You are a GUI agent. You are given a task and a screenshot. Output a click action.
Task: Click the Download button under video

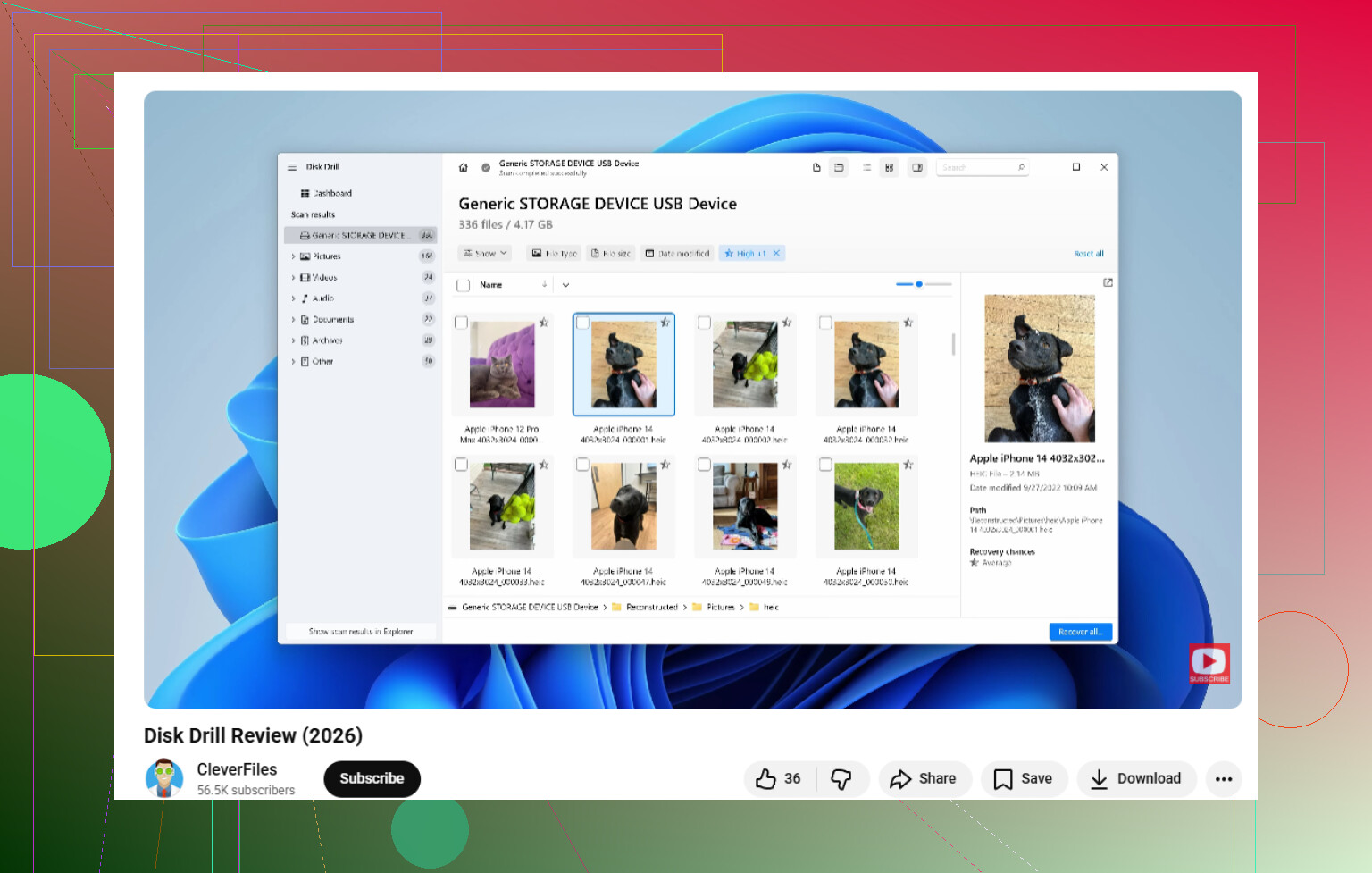point(1136,779)
